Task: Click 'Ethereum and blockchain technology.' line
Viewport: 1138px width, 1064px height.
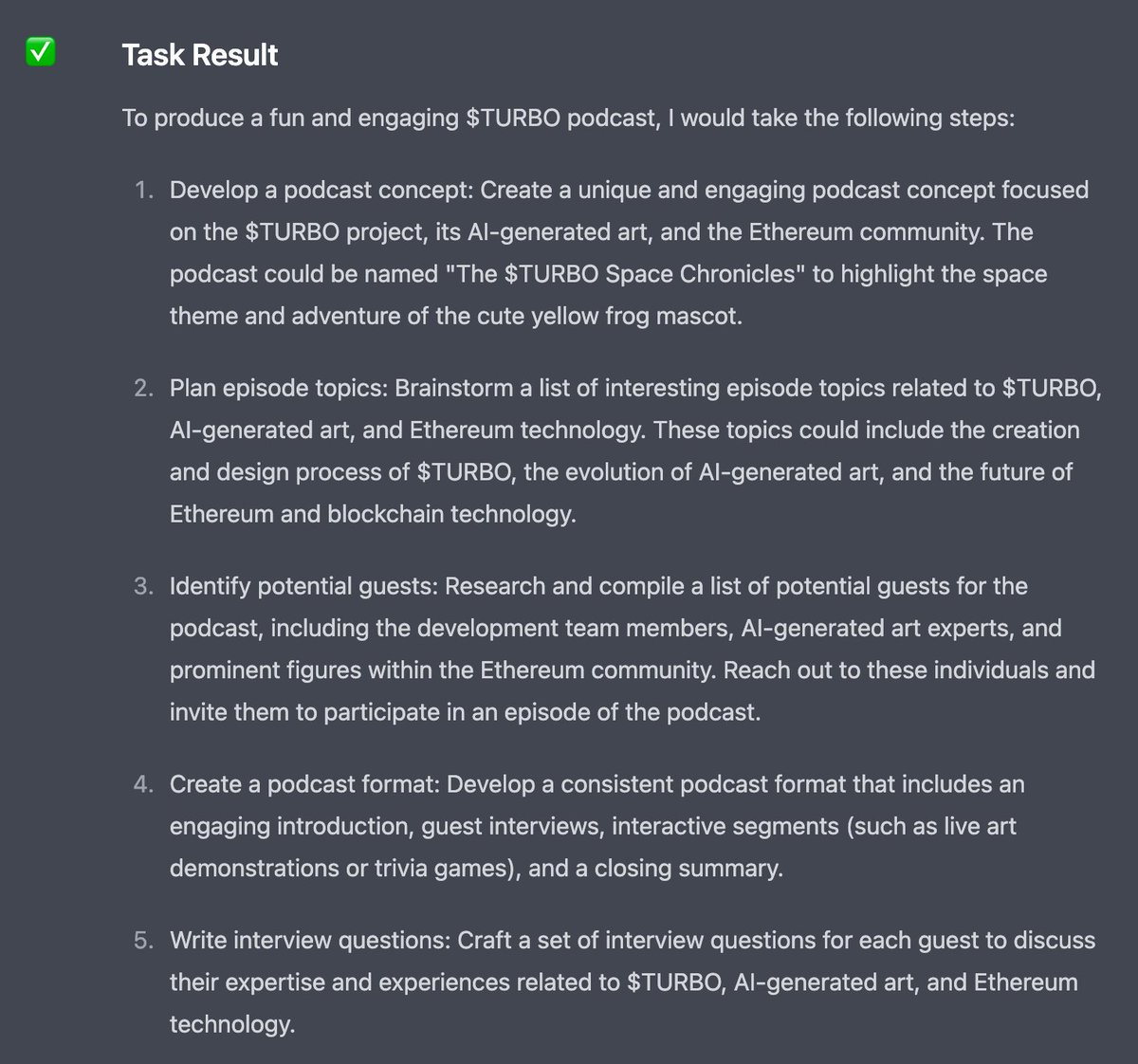Action: pos(373,514)
